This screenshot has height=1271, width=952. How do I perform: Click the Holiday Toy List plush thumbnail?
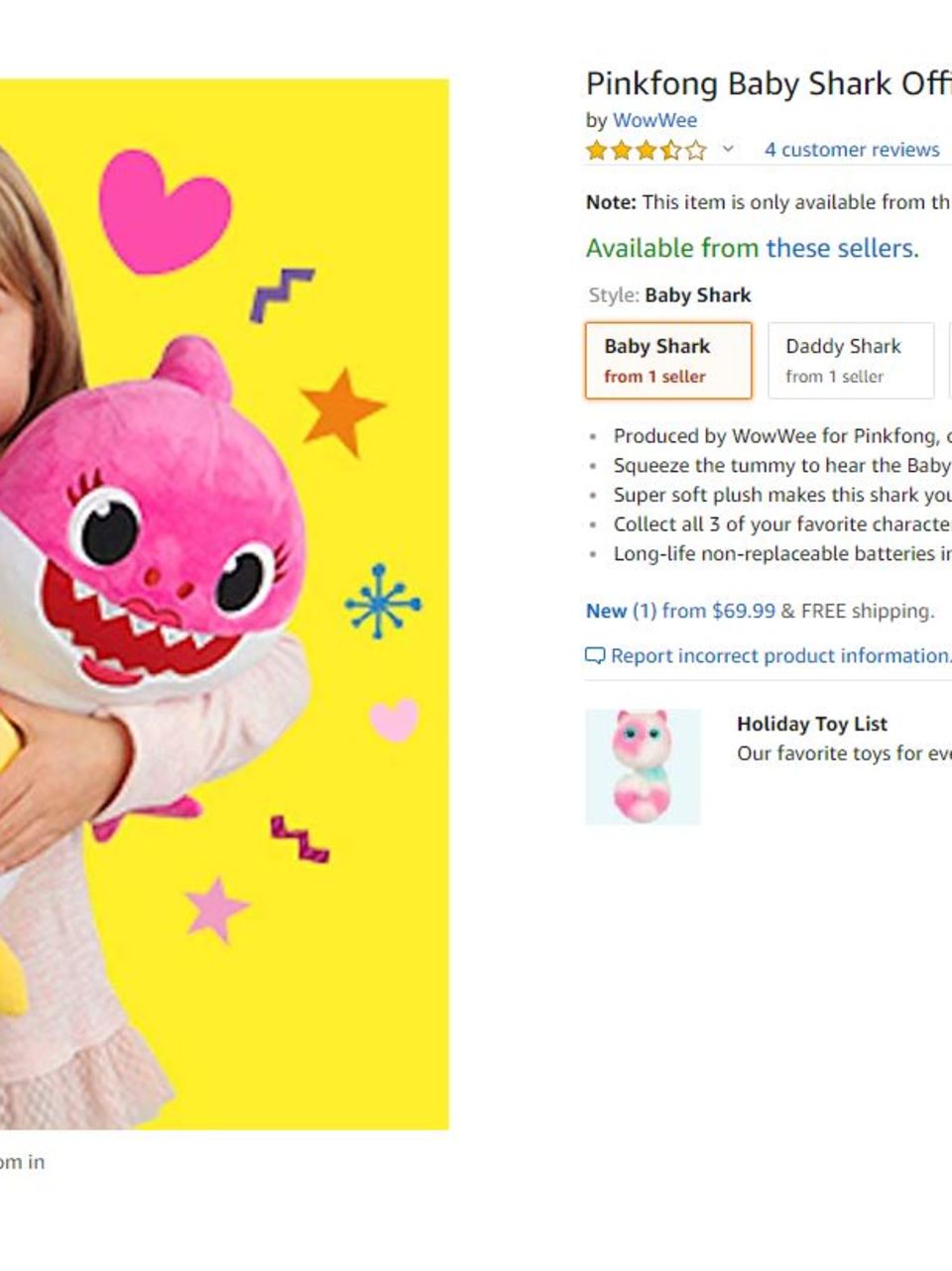click(643, 764)
